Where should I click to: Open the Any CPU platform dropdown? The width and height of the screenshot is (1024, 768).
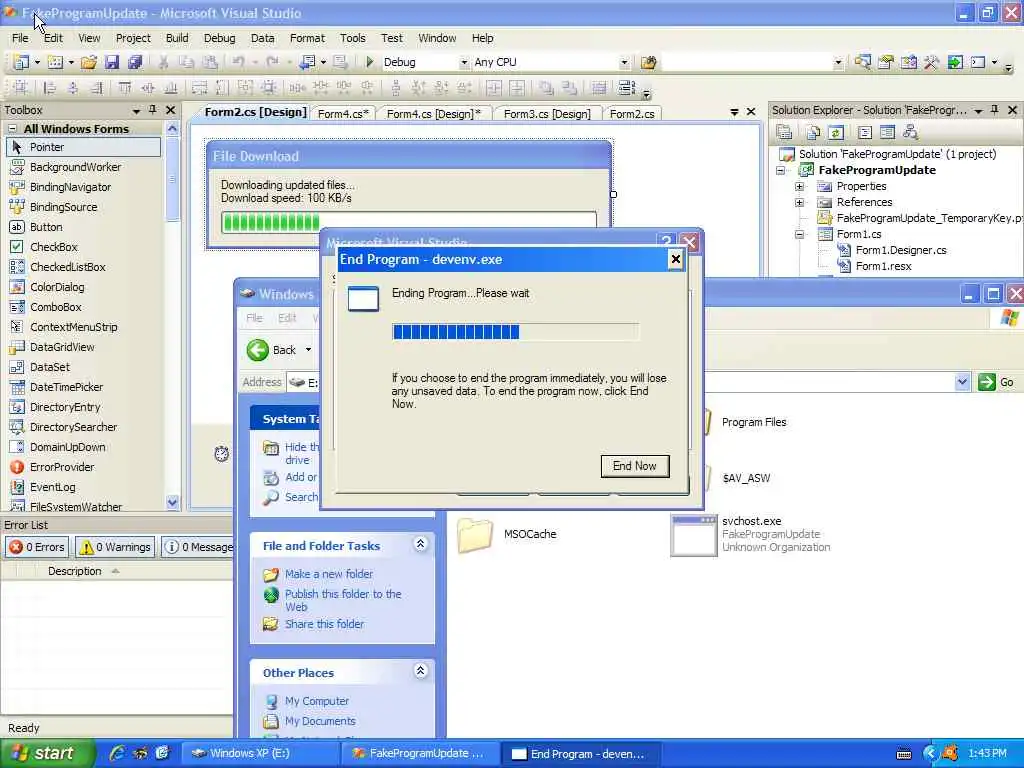point(624,63)
